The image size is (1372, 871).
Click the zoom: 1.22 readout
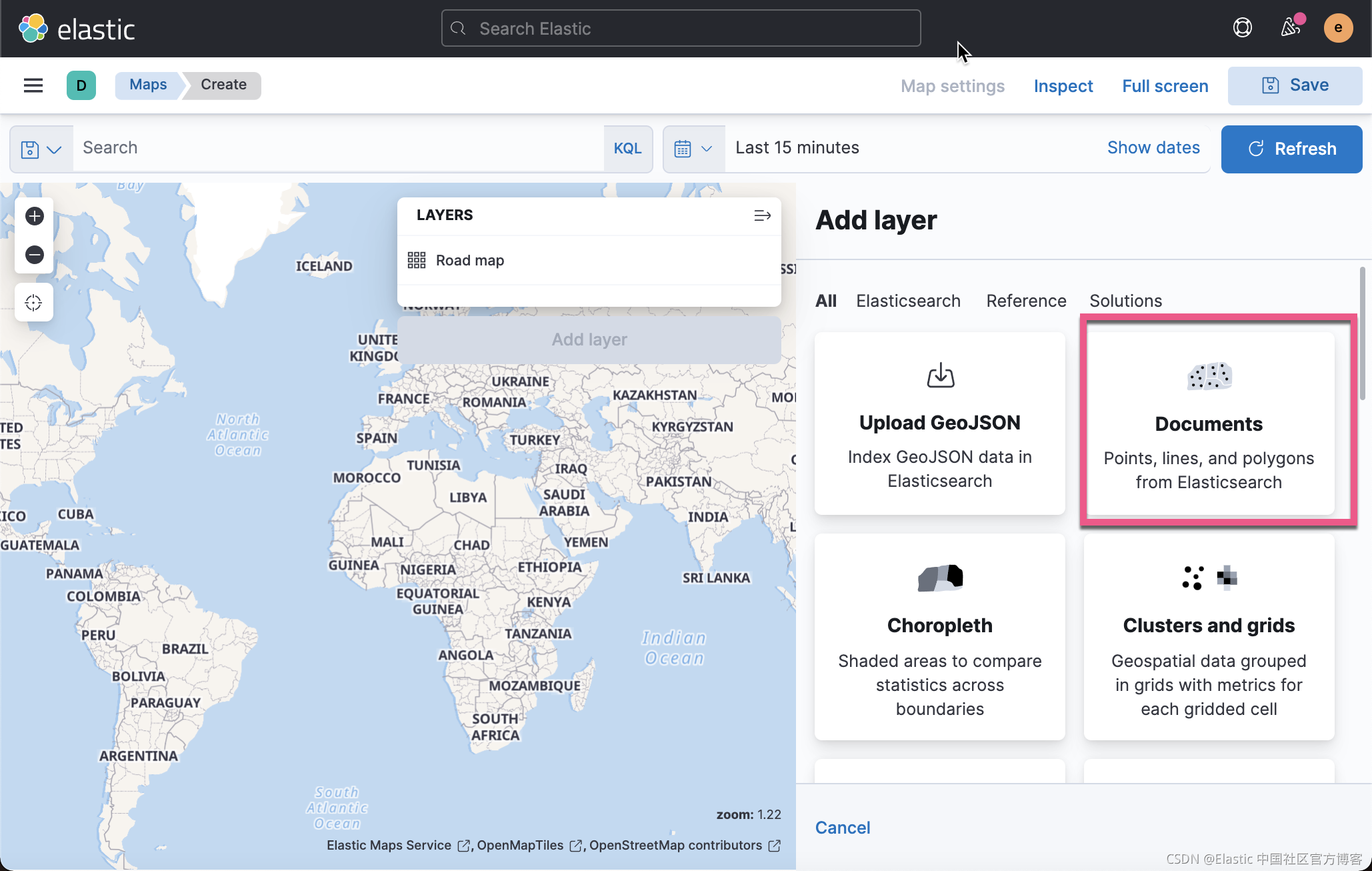coord(749,814)
